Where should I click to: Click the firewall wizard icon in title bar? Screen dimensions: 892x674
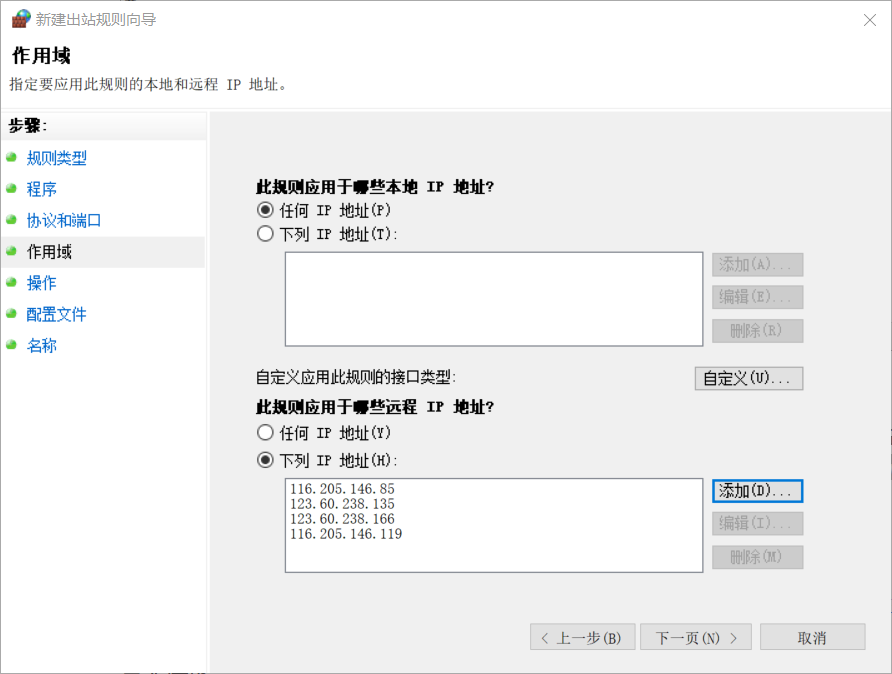click(21, 19)
